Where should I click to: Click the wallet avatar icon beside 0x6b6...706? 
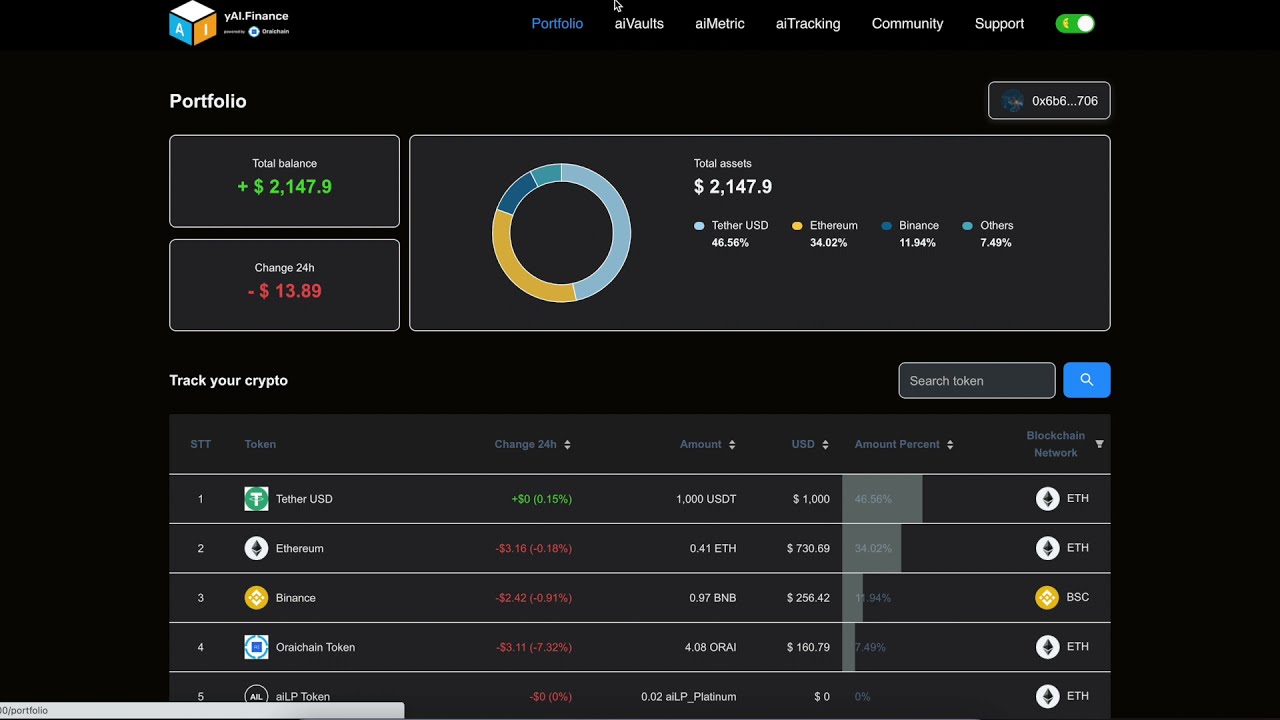coord(1013,101)
